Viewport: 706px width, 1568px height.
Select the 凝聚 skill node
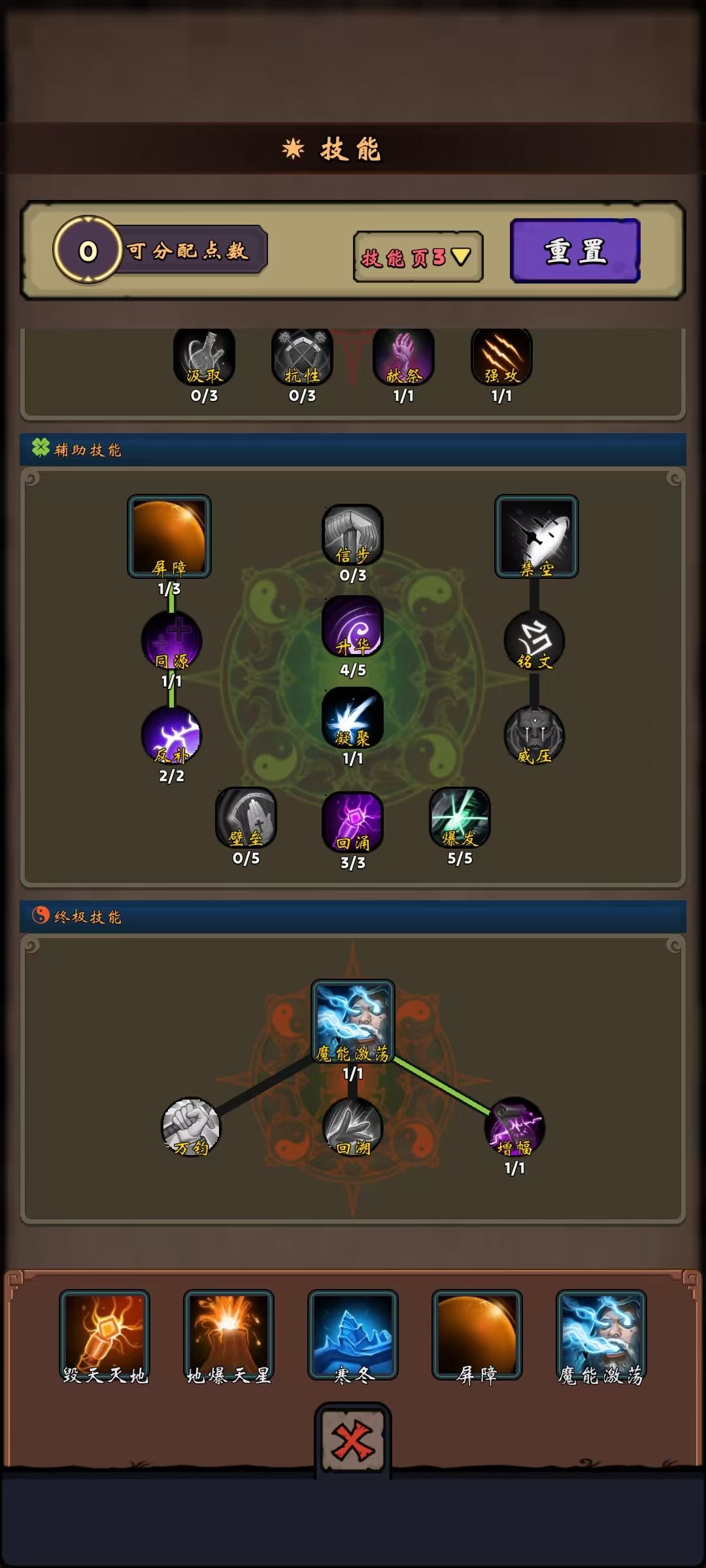coord(352,718)
